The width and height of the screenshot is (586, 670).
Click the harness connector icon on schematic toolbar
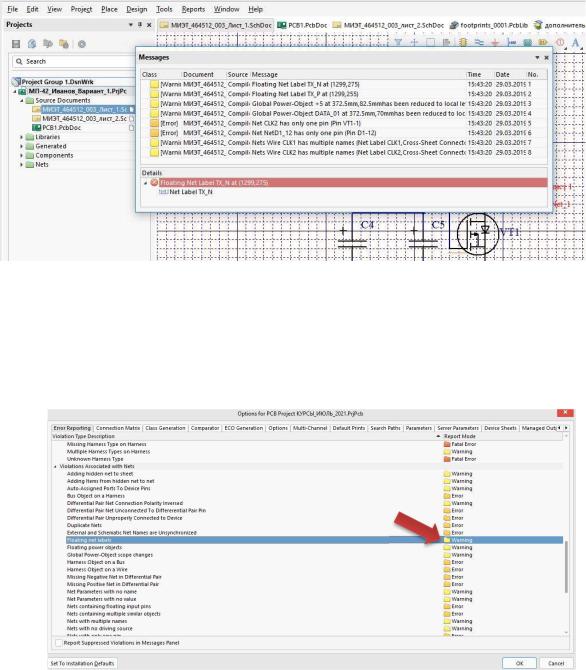[511, 42]
